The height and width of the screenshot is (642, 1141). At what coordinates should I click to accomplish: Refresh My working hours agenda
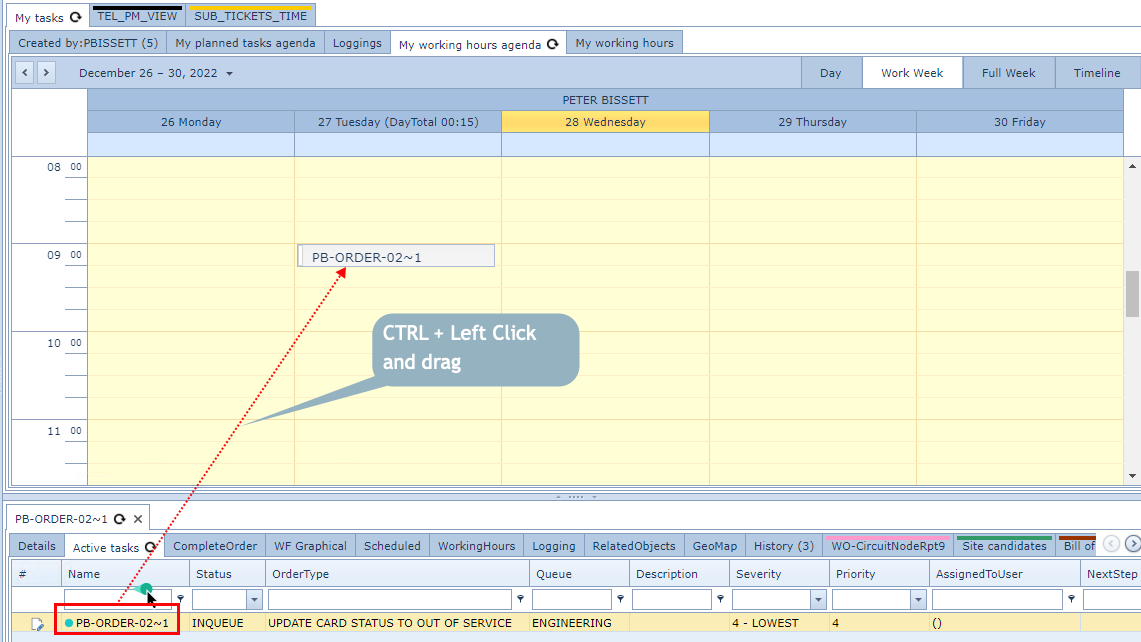553,44
